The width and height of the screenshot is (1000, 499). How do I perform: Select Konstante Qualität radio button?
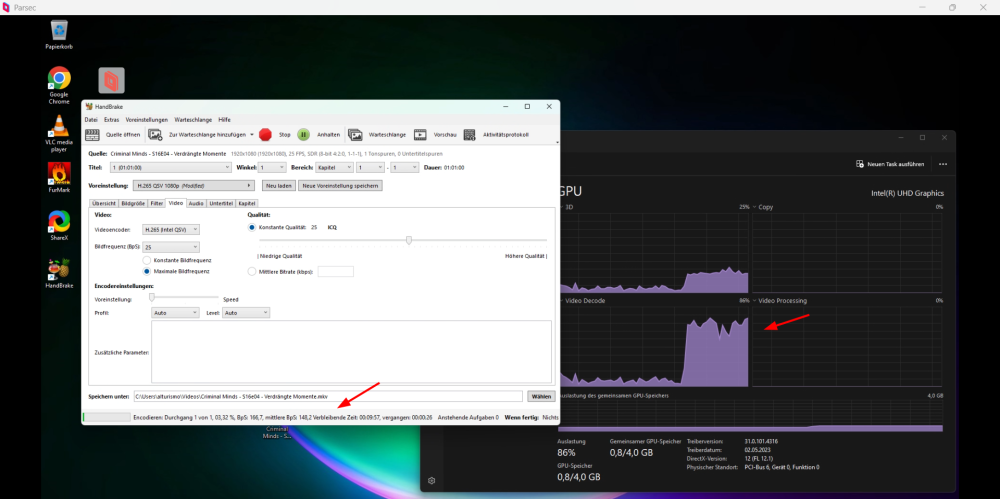coord(252,227)
